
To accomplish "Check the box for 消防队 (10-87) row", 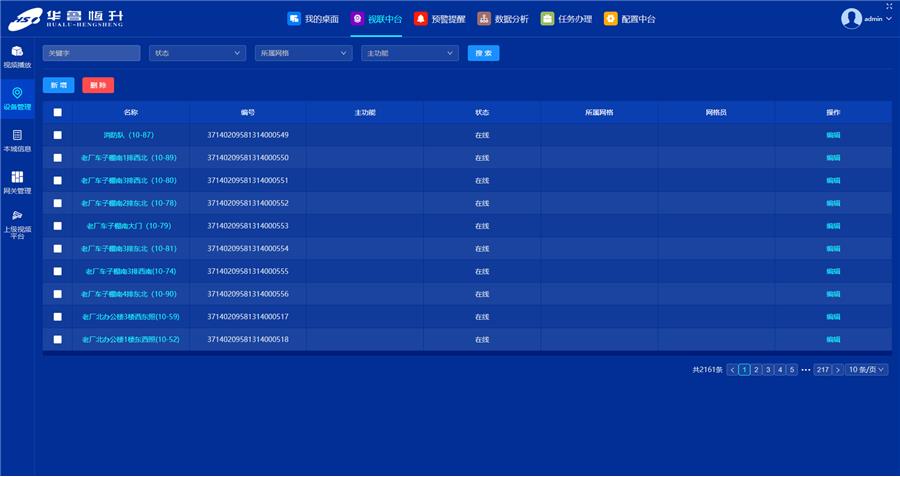I will pyautogui.click(x=57, y=135).
